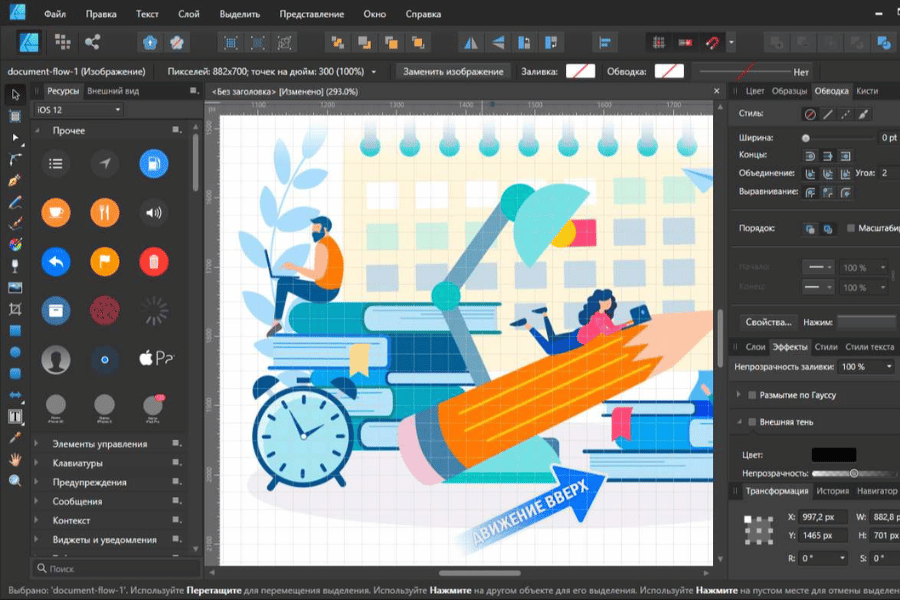Open the Слой menu
The height and width of the screenshot is (600, 900).
click(191, 15)
